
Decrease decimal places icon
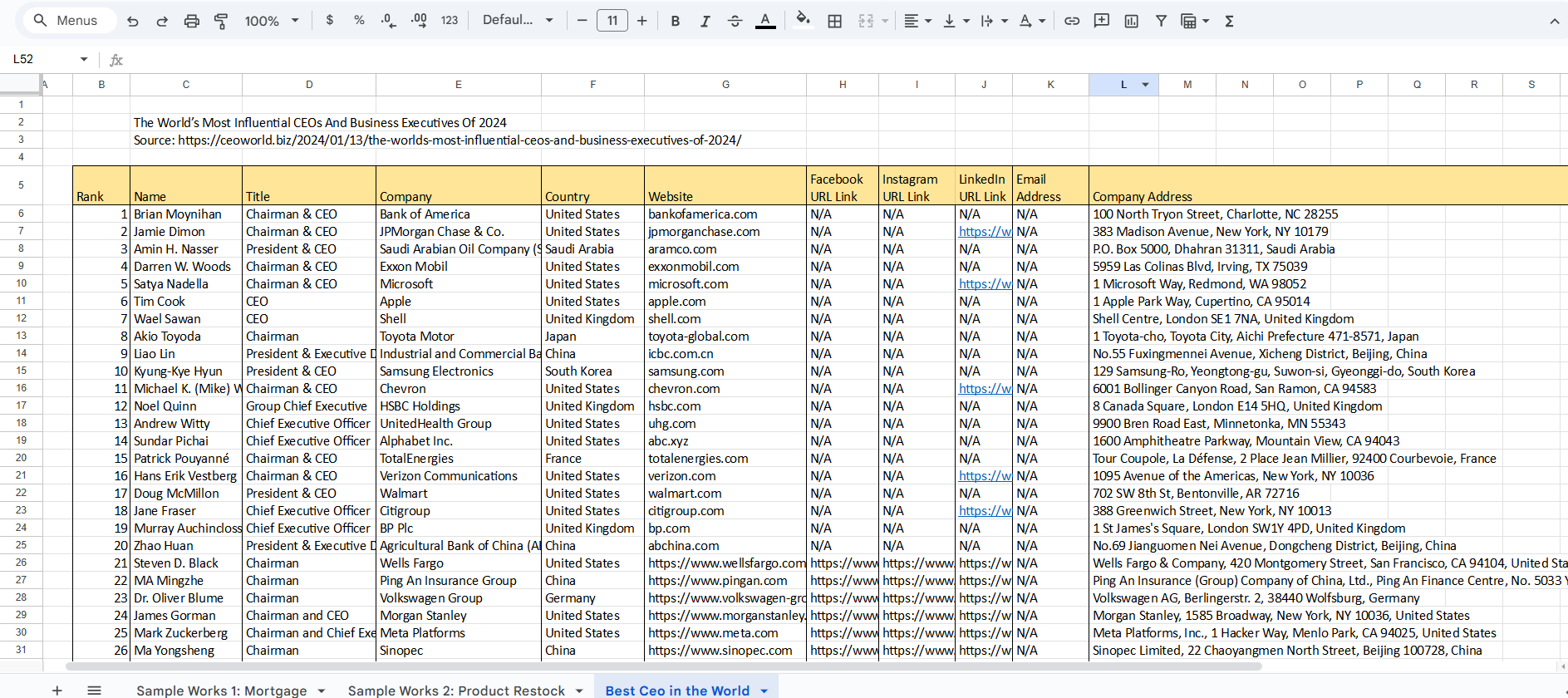coord(388,21)
